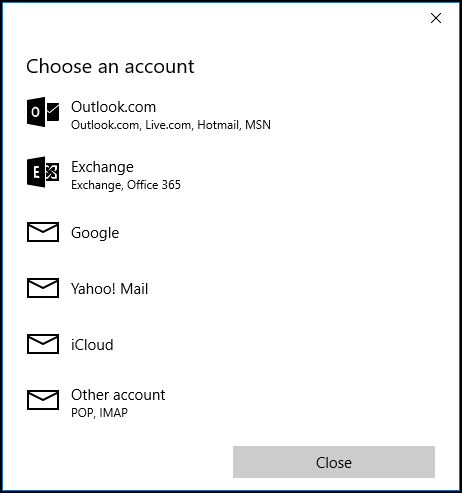Select Other account to add manually

click(x=231, y=402)
